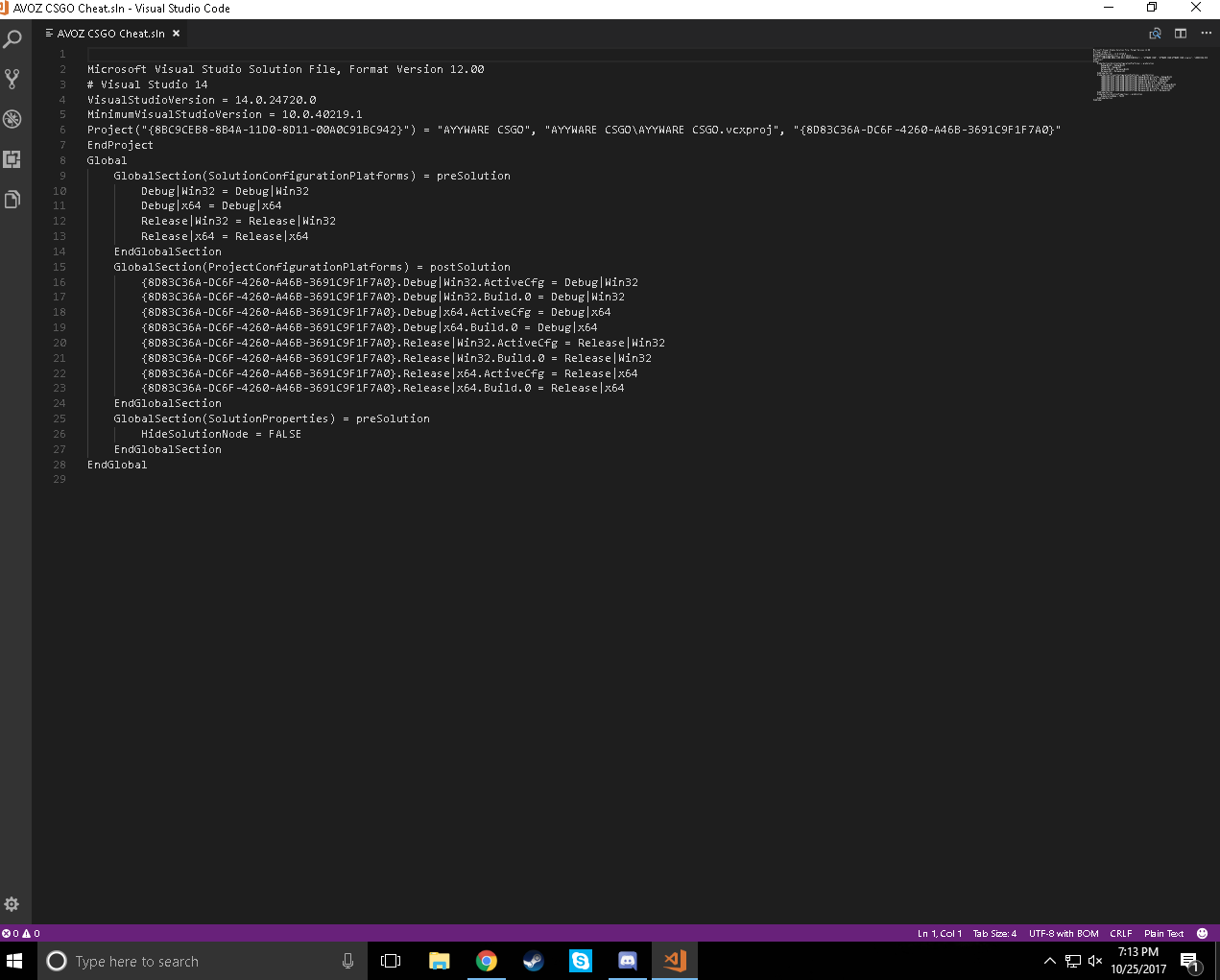Click the feedback smiley icon
The image size is (1220, 980).
1202,933
